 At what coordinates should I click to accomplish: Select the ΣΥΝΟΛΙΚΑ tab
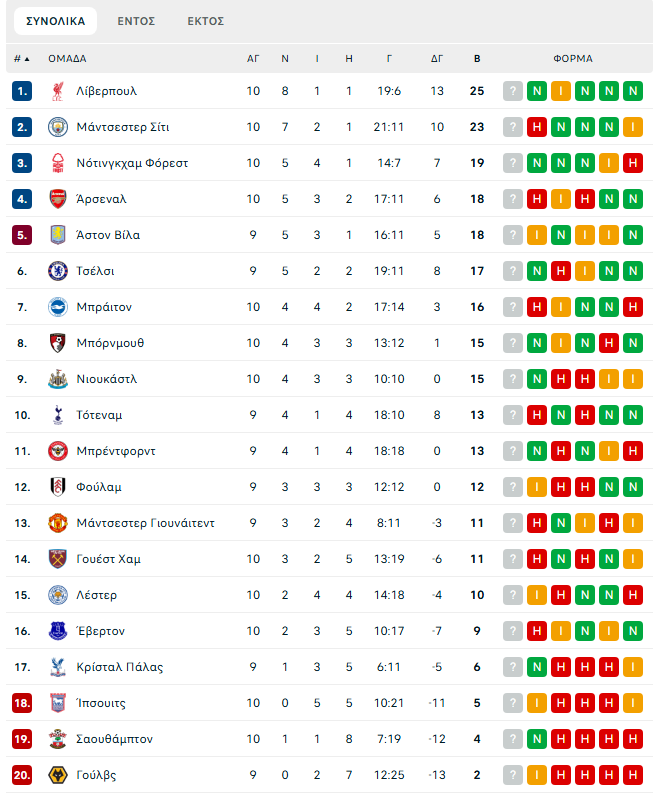[56, 21]
